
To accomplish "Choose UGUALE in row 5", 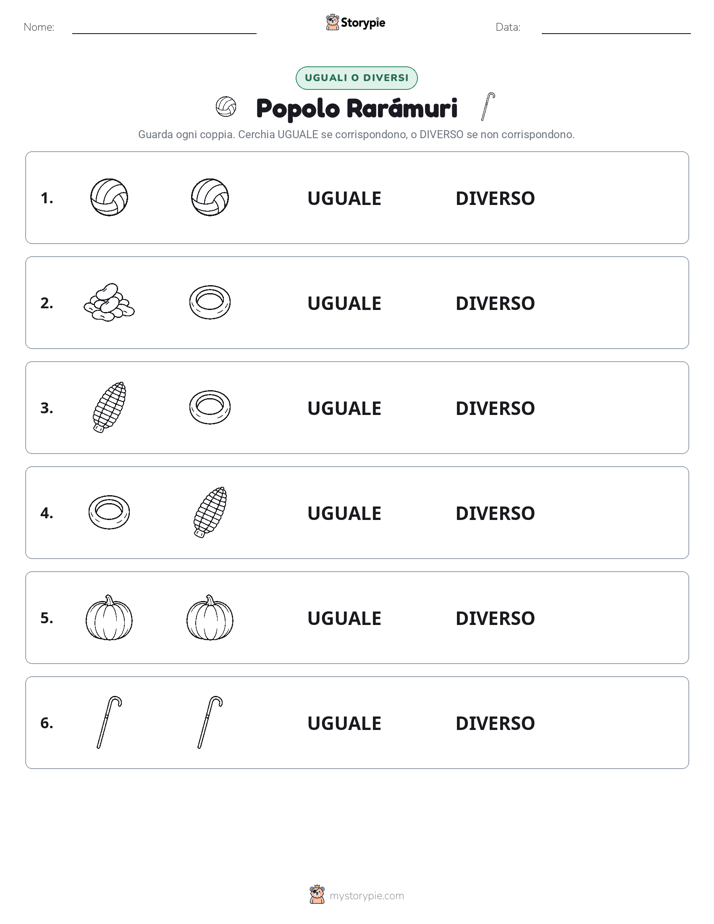I will 344,618.
